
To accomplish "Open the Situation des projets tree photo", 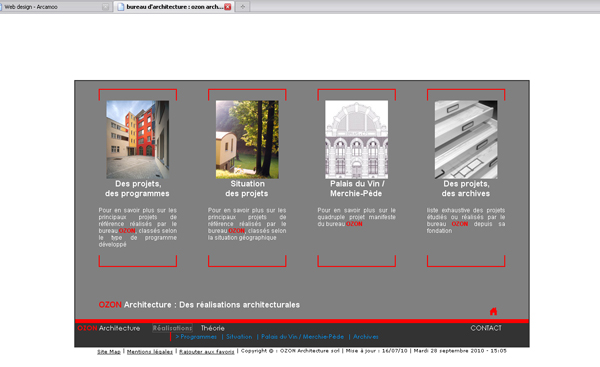I will tap(247, 139).
